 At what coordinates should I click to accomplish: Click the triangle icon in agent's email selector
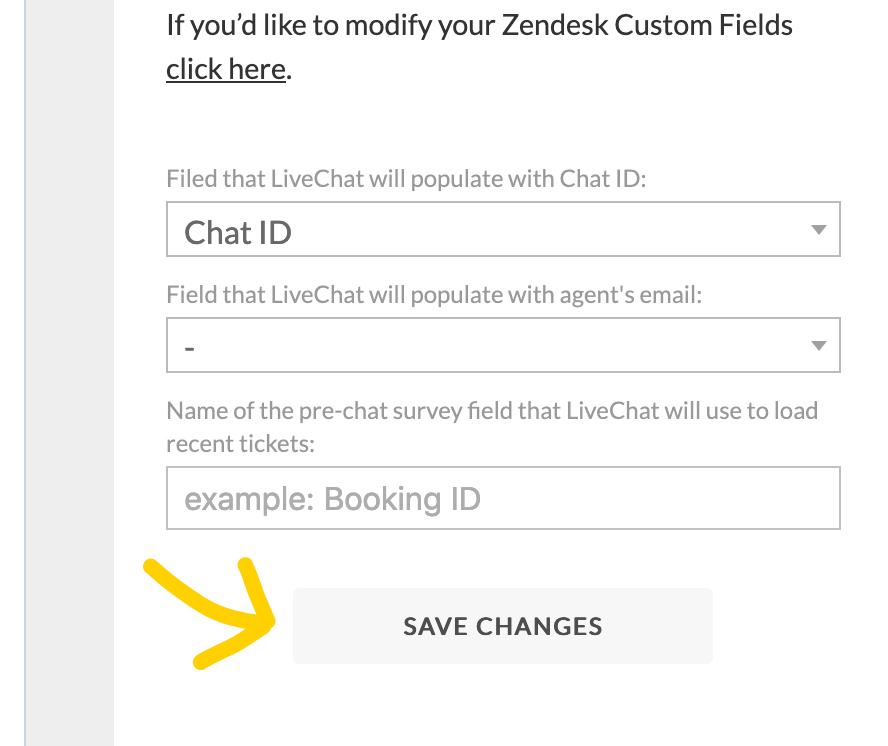(x=818, y=346)
